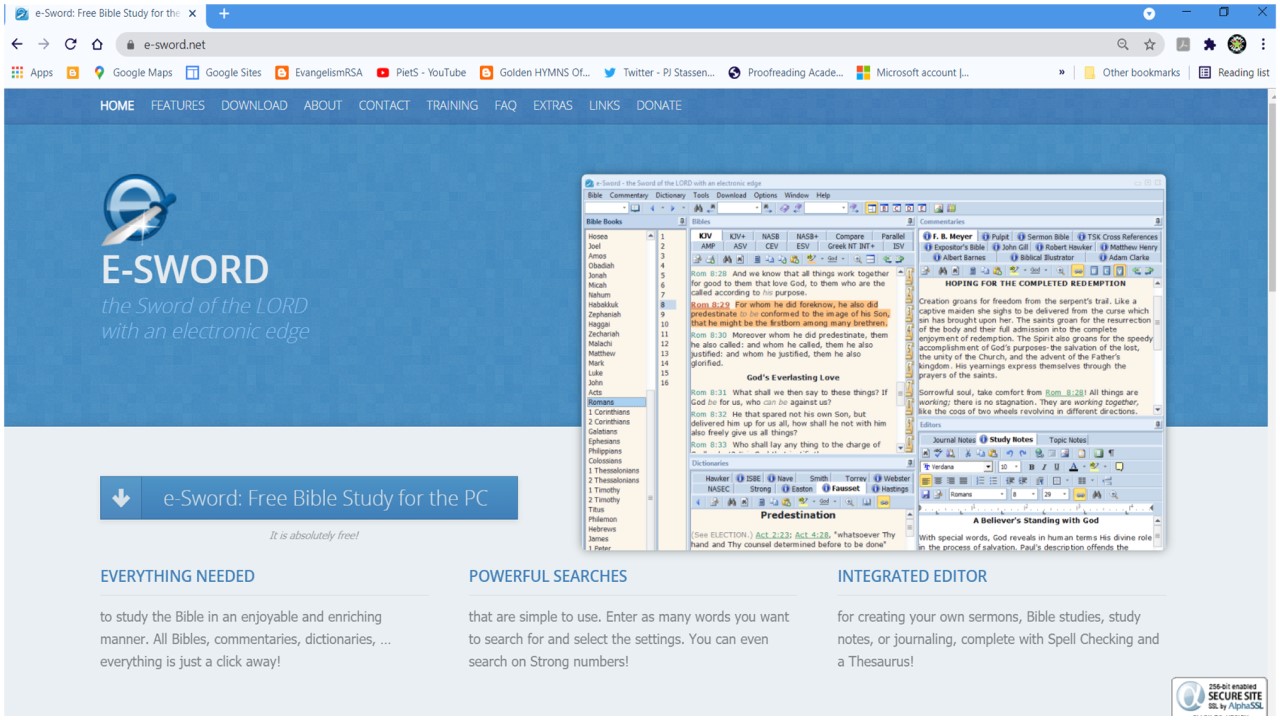Expand the hidden bookmarks overflow chevron

1061,72
